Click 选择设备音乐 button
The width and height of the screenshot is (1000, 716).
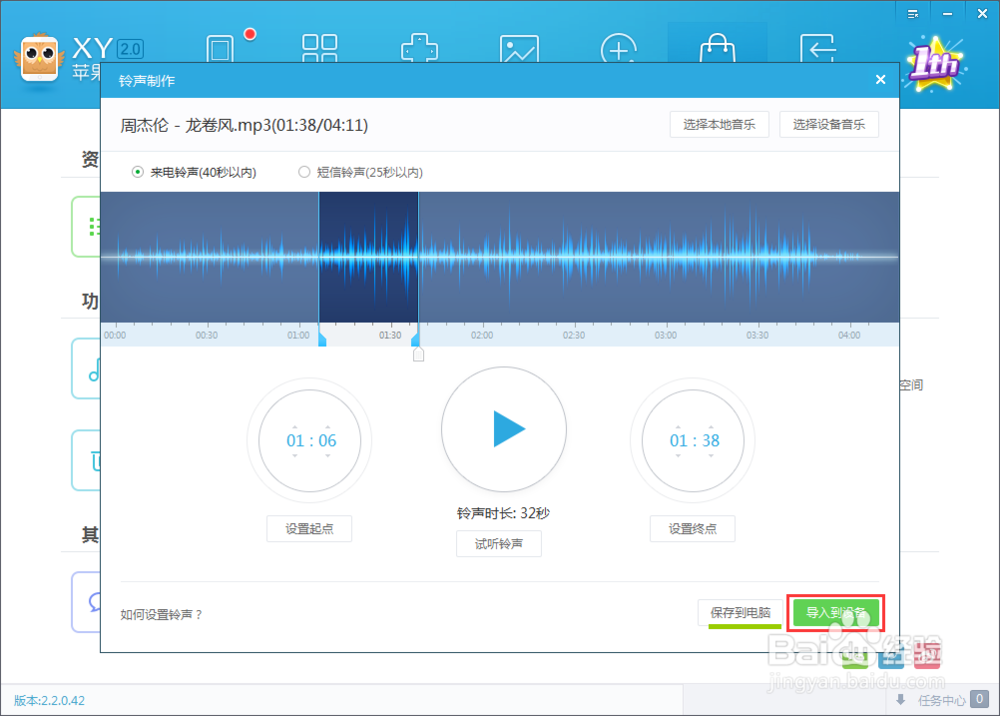coord(829,124)
